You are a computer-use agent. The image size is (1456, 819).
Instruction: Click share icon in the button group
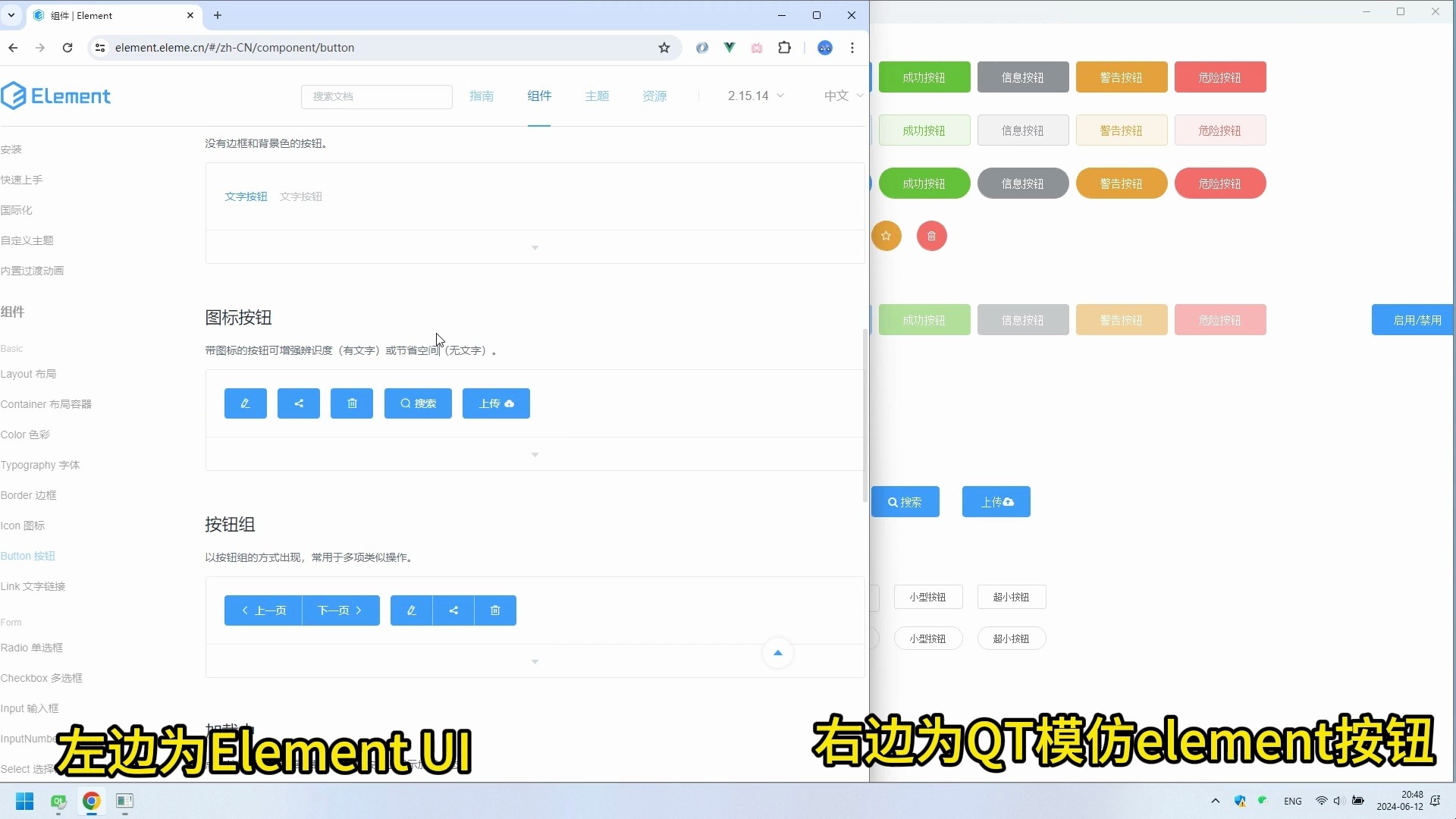[x=453, y=610]
